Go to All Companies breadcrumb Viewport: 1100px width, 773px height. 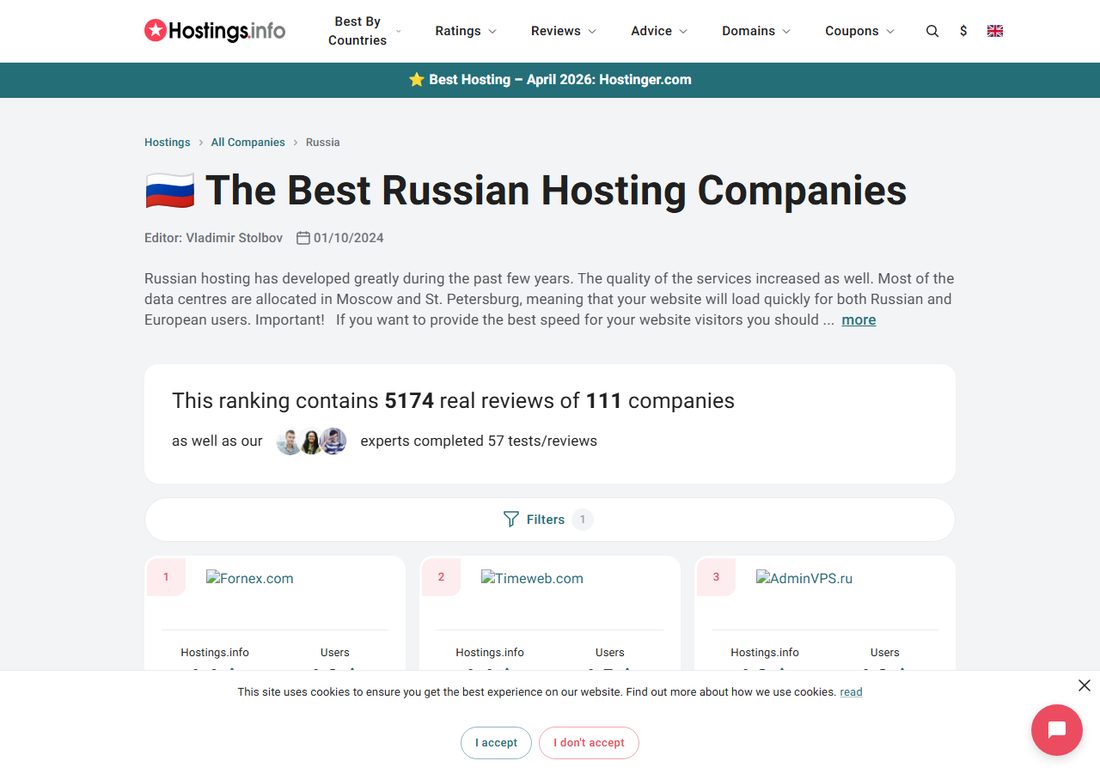click(248, 142)
